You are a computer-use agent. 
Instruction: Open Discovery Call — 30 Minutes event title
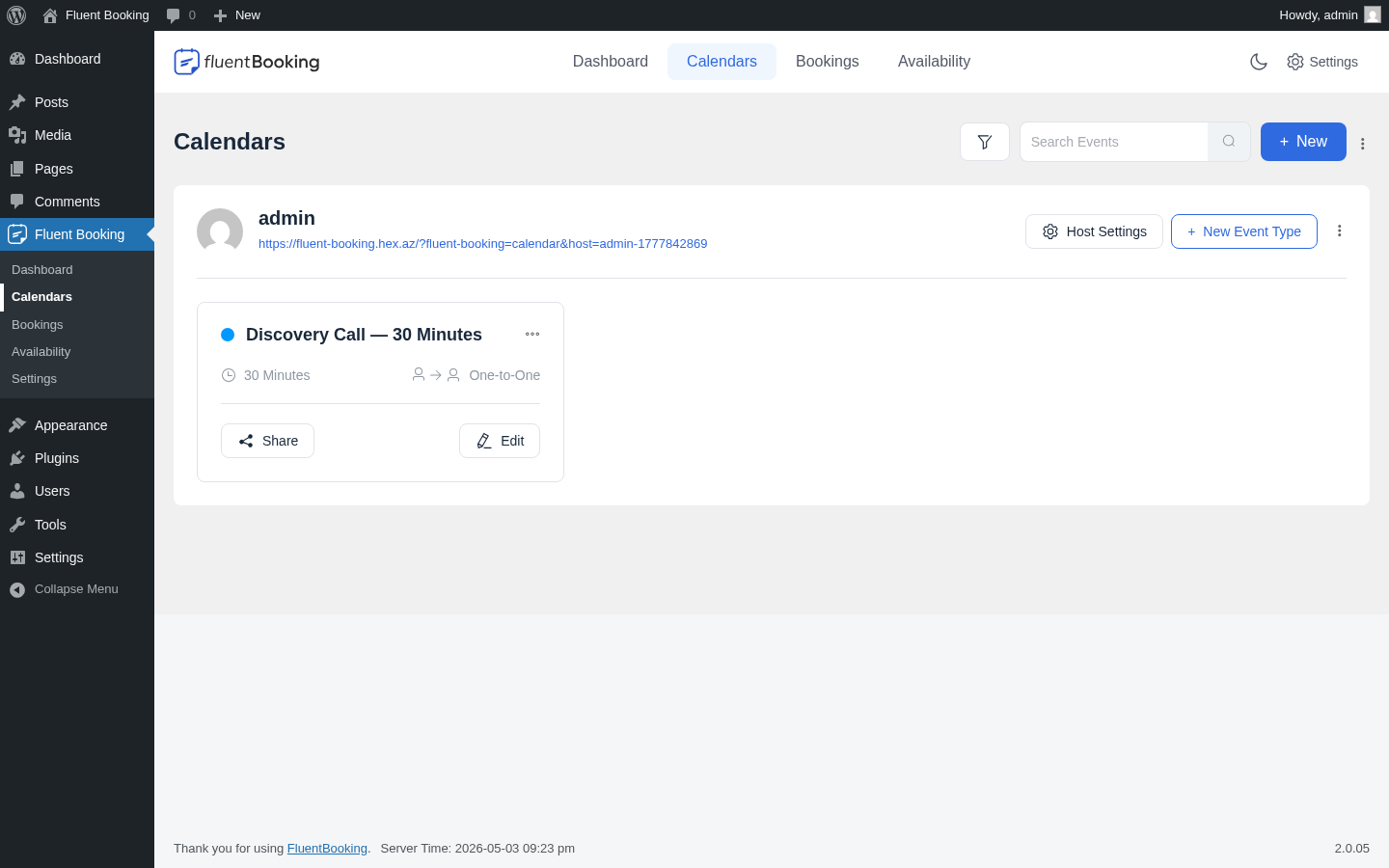pos(364,335)
